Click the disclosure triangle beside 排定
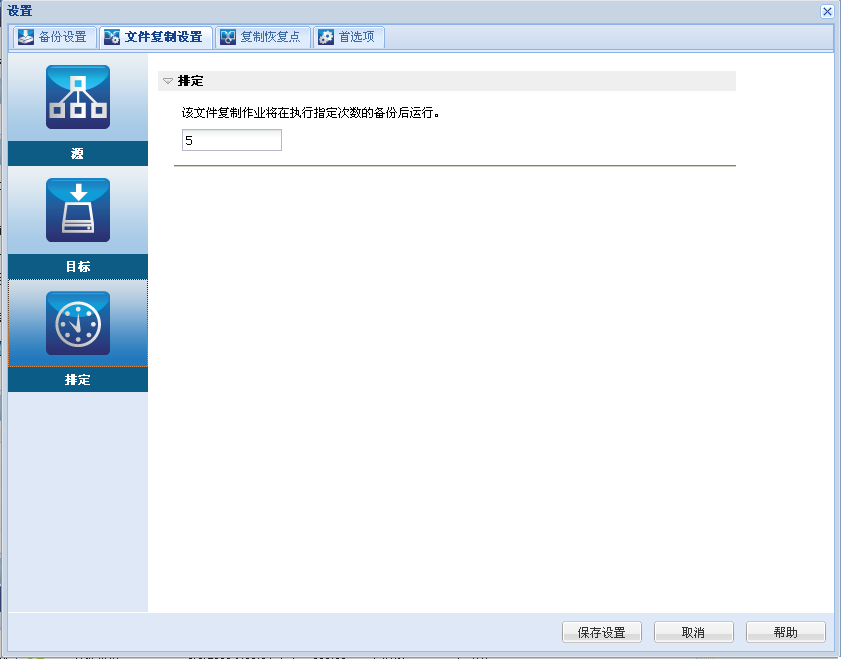841x659 pixels. (166, 81)
